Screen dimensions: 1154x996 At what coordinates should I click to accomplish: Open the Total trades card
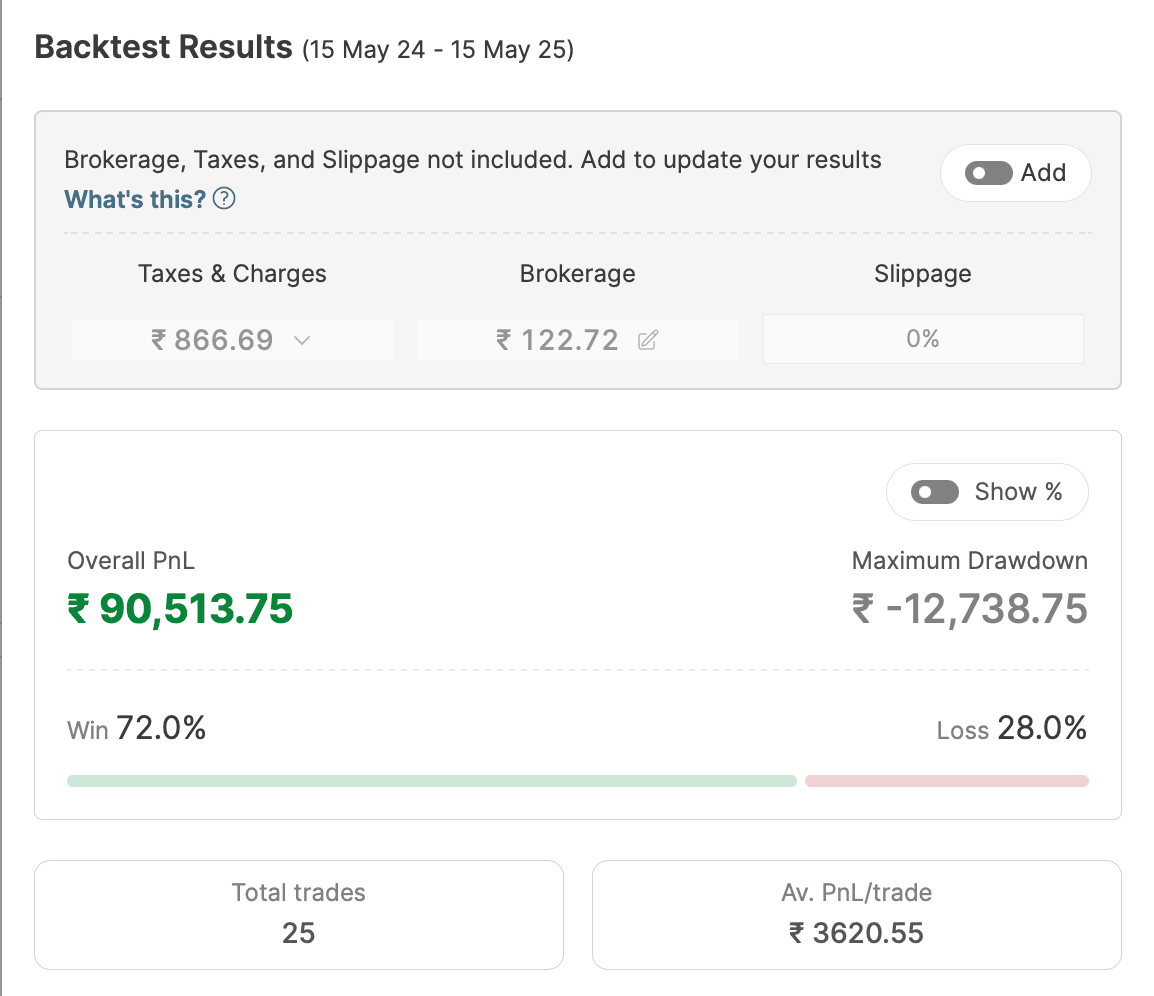(x=298, y=914)
